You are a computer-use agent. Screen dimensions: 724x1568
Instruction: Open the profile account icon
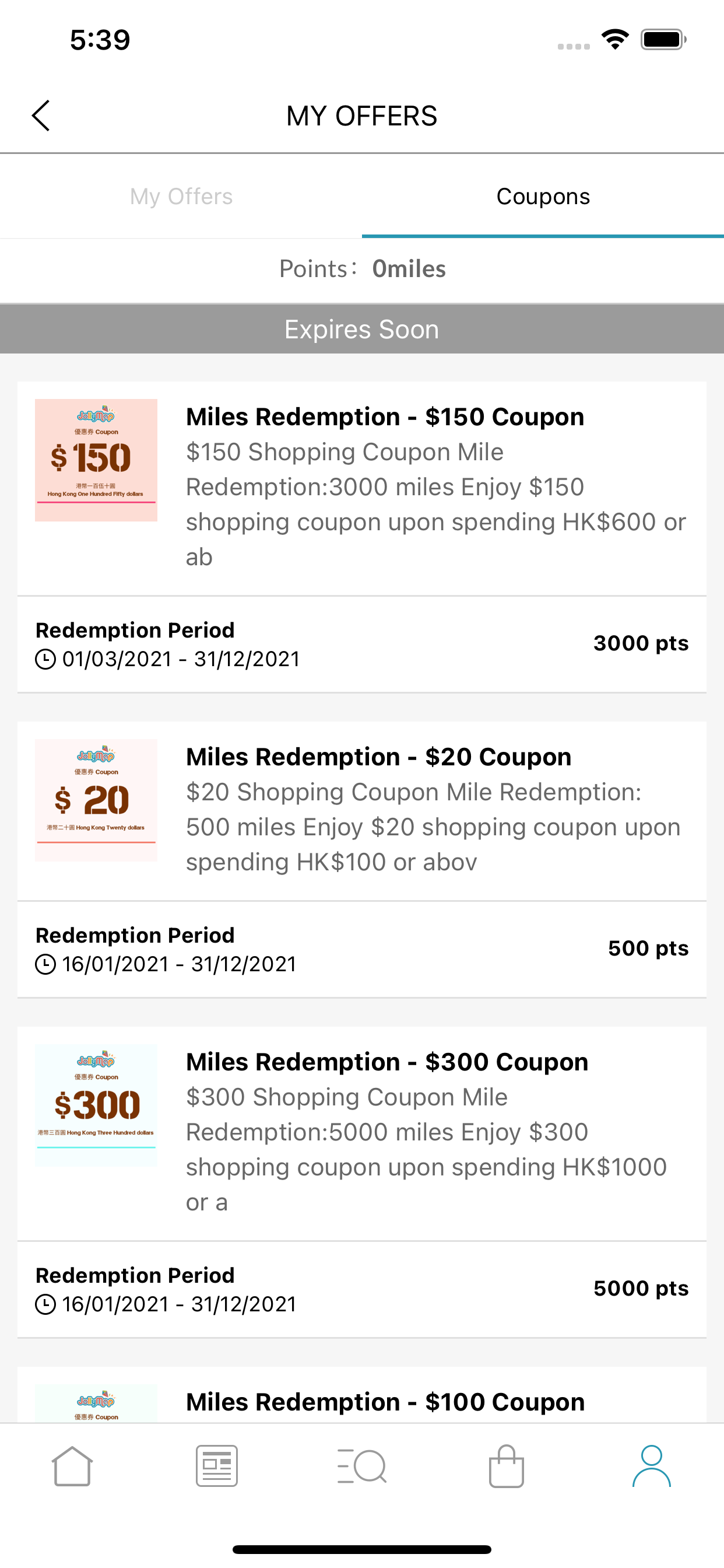[651, 1466]
